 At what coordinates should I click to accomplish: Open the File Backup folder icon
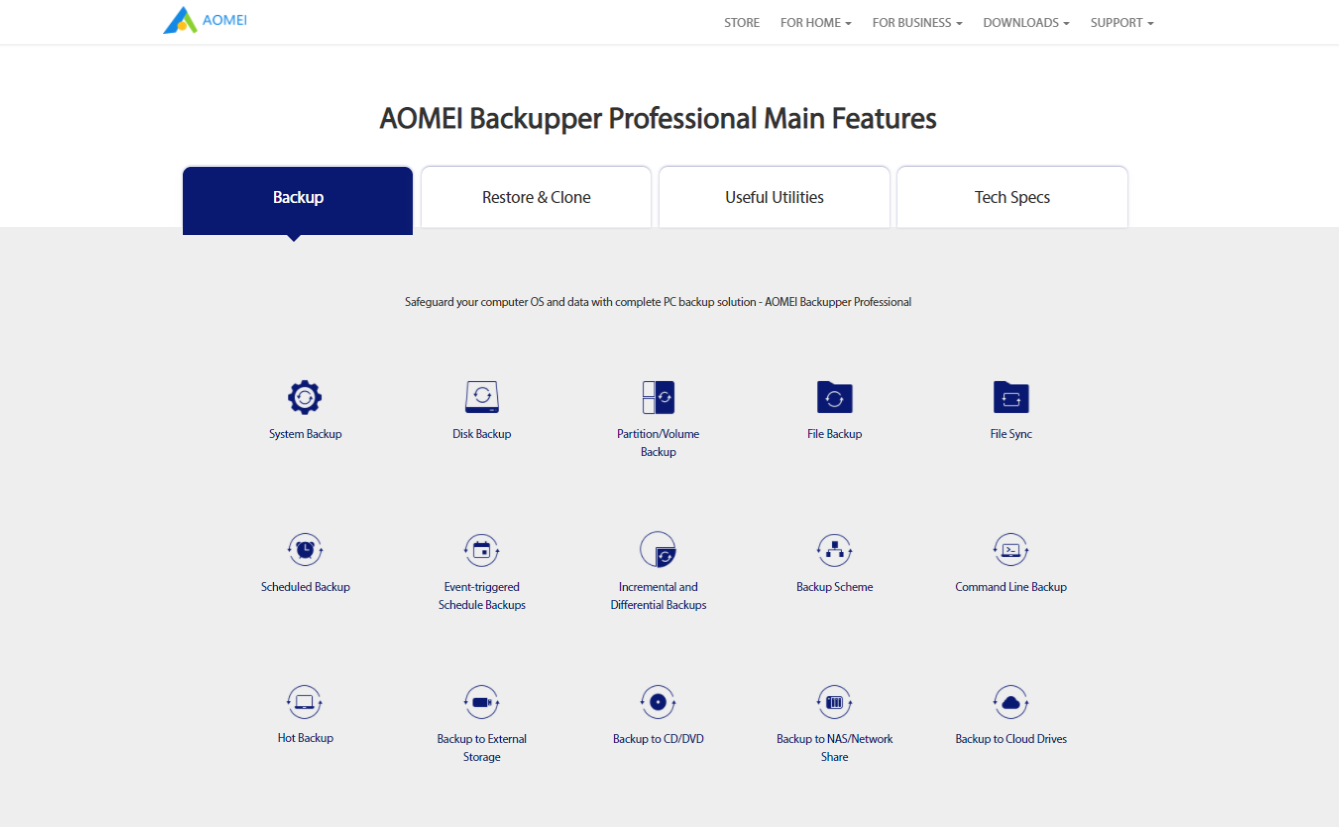pyautogui.click(x=834, y=397)
